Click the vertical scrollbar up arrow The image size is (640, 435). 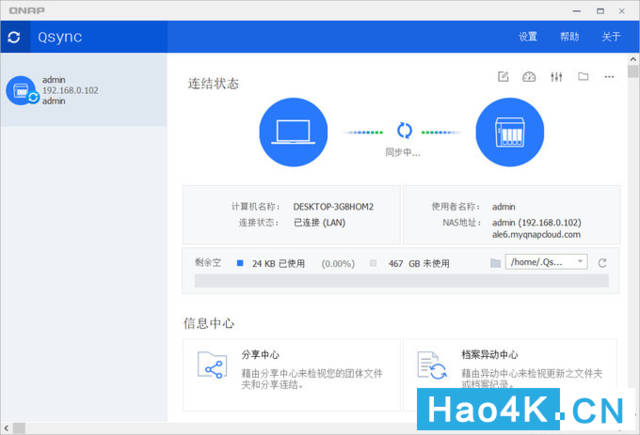click(633, 60)
